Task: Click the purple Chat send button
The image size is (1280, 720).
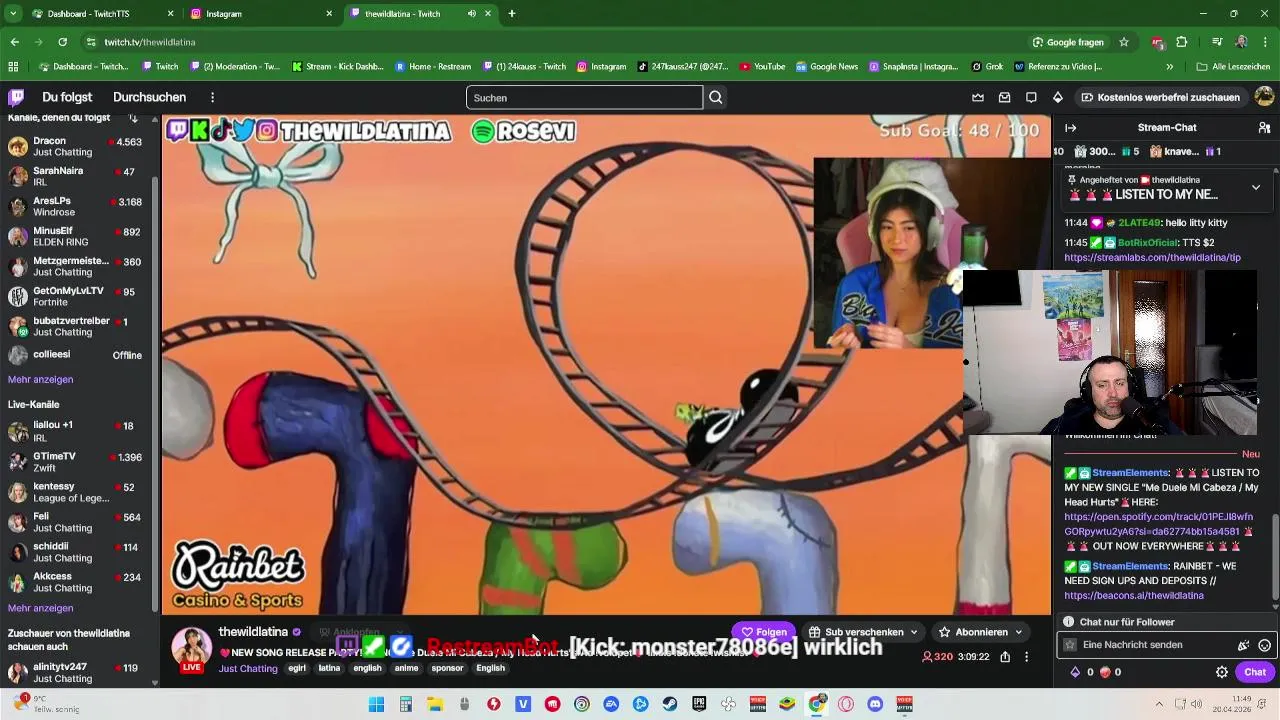Action: (1255, 672)
